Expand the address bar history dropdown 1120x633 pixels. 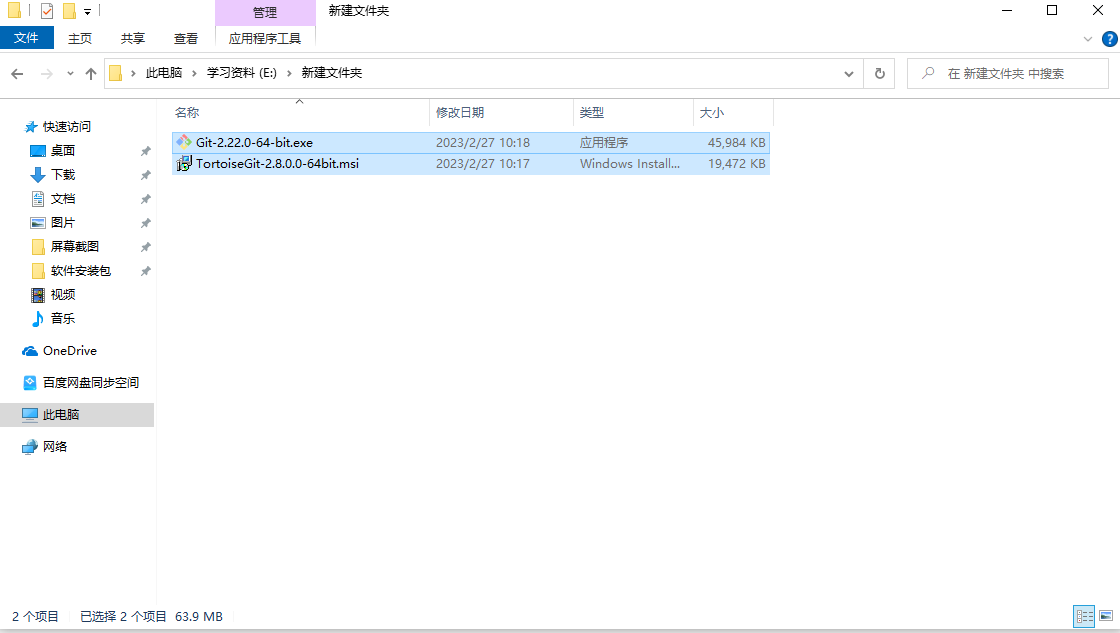pos(849,74)
